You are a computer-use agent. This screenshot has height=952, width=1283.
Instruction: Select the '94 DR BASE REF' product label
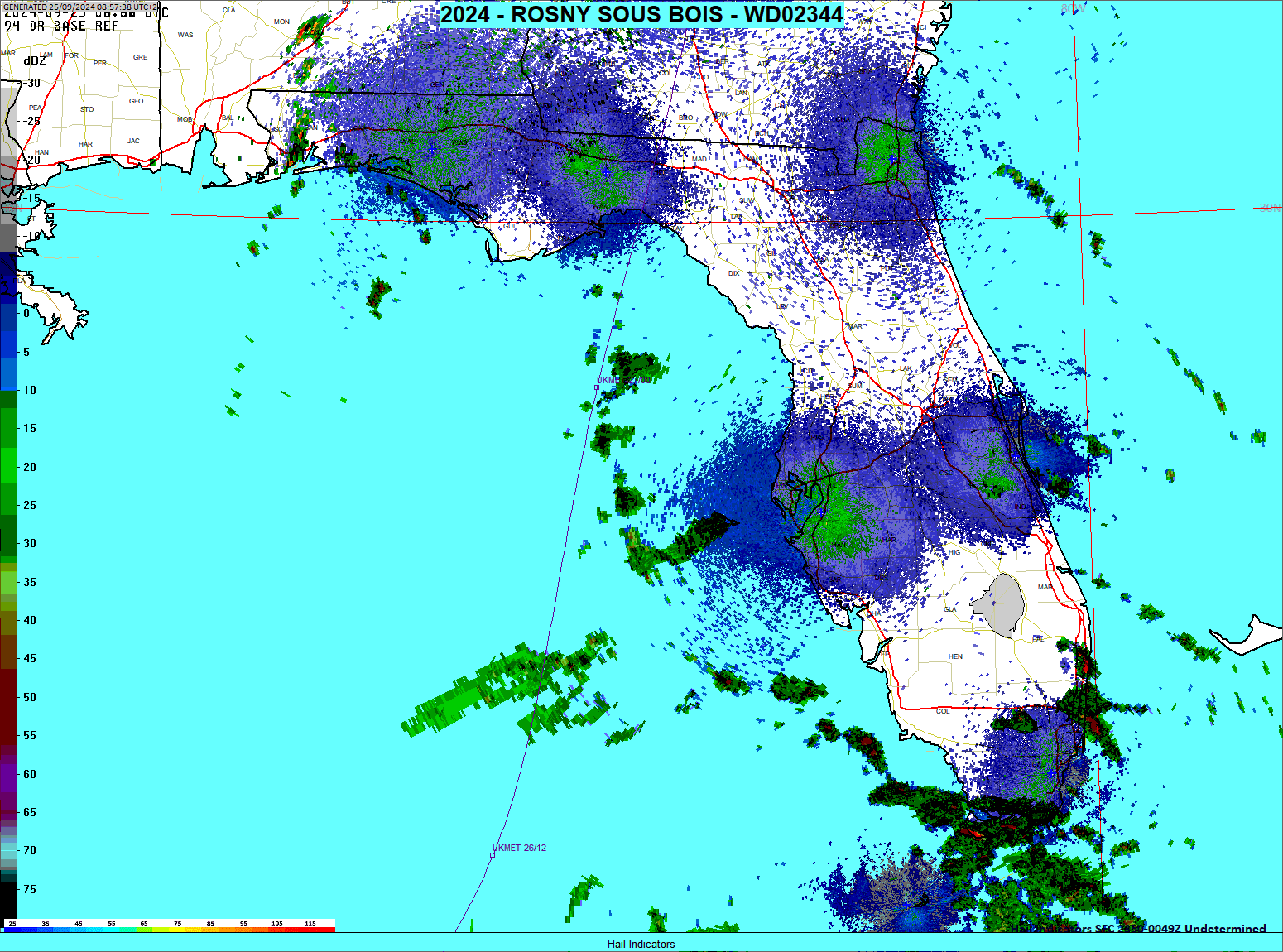[61, 26]
